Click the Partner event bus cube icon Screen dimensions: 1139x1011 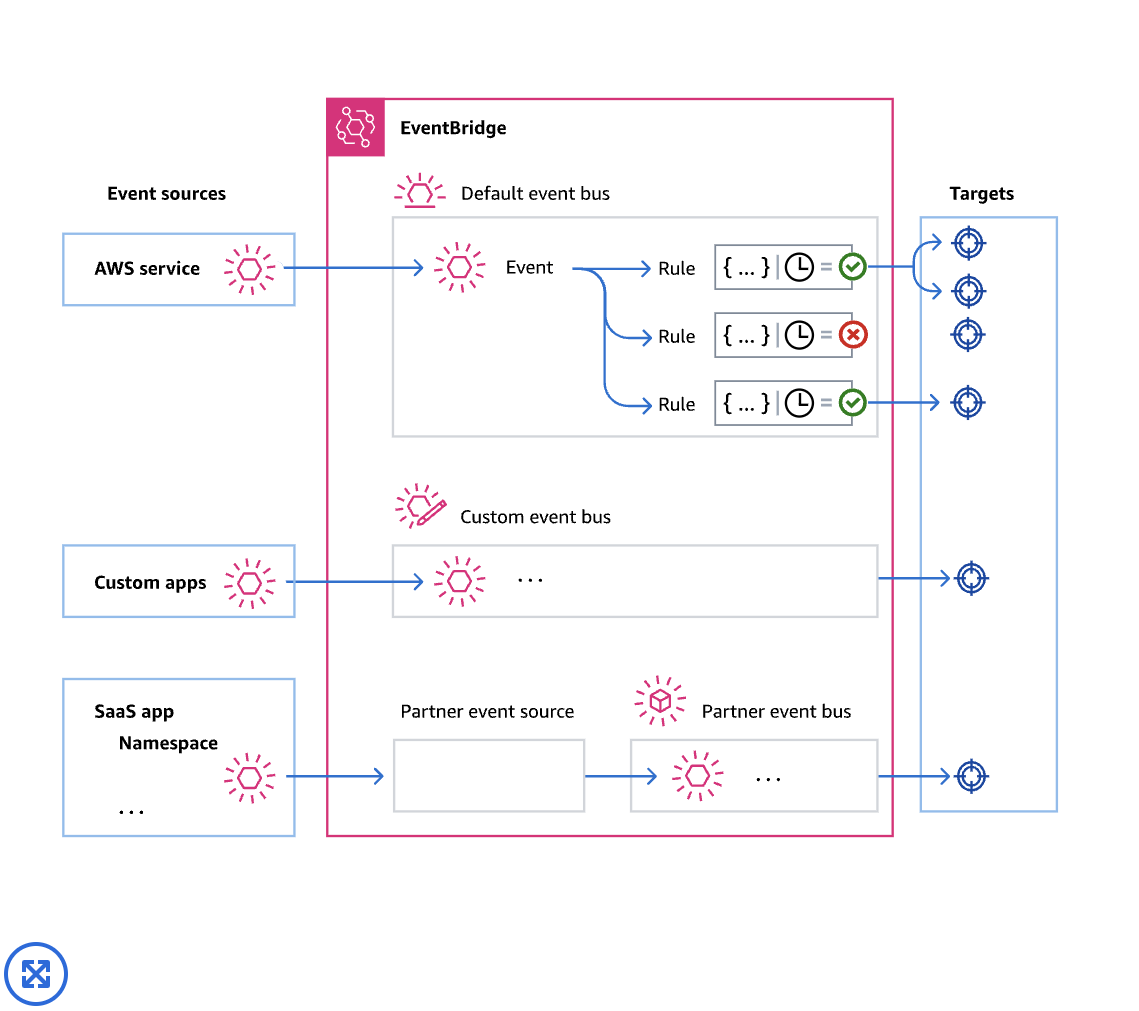(x=660, y=701)
